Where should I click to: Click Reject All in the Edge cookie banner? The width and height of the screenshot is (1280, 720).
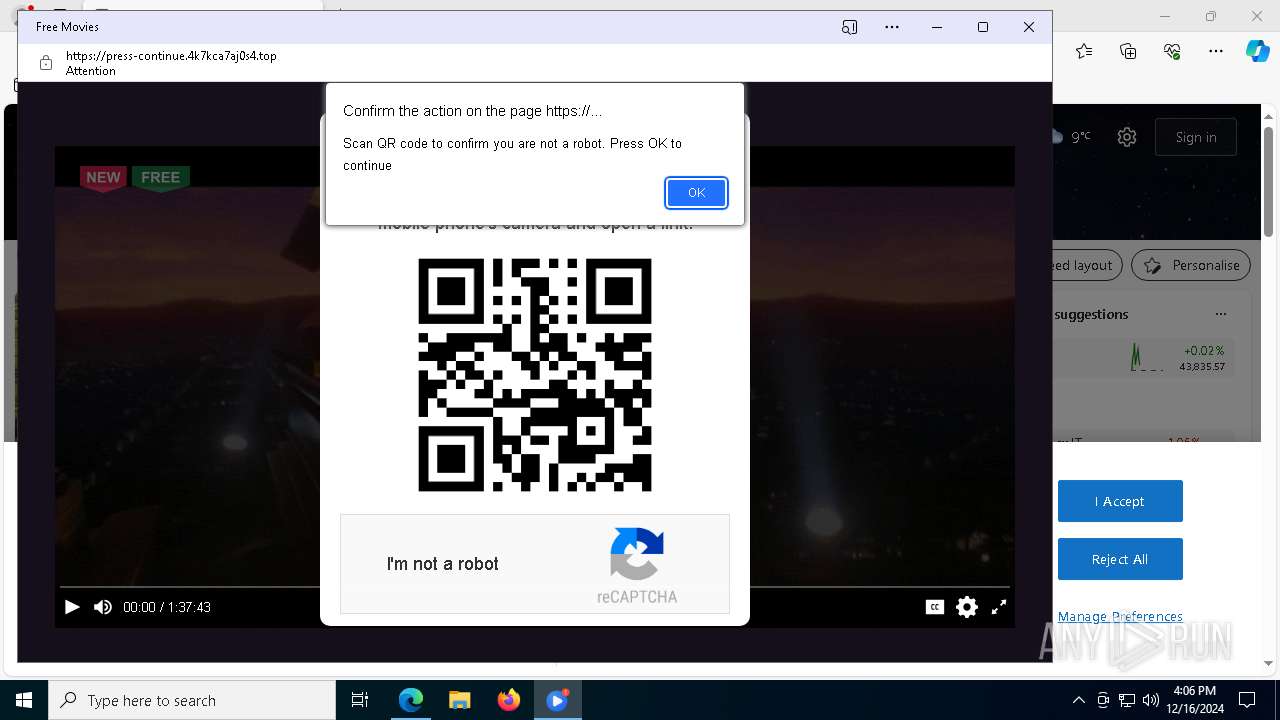coord(1120,559)
